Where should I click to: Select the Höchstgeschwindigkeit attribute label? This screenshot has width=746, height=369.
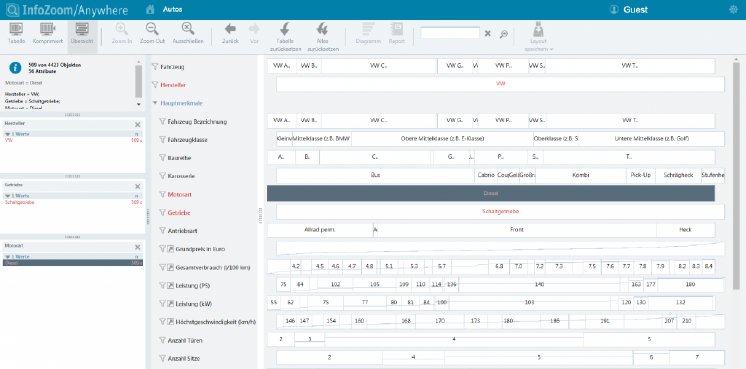216,322
